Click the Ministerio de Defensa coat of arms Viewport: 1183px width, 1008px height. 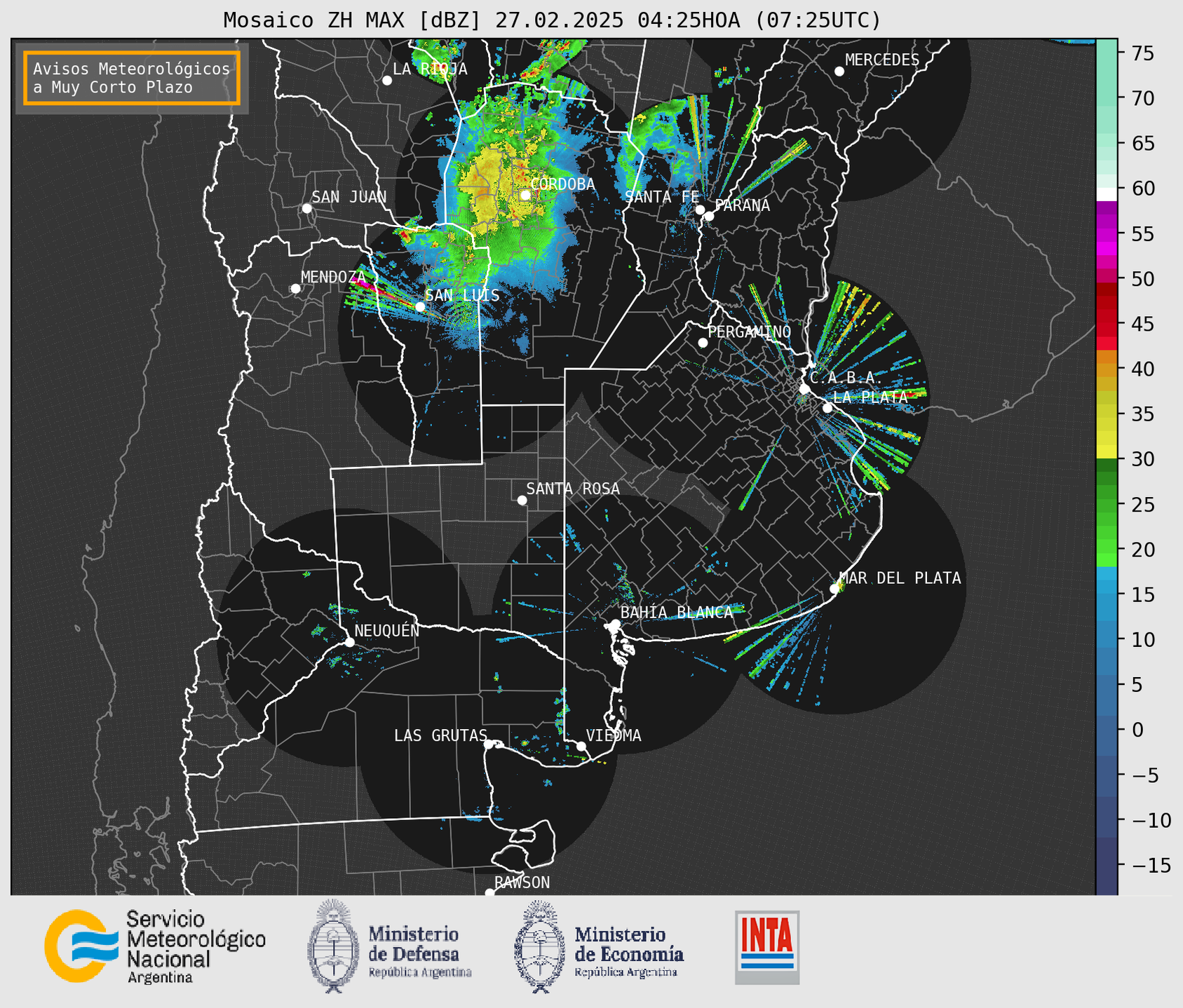334,946
